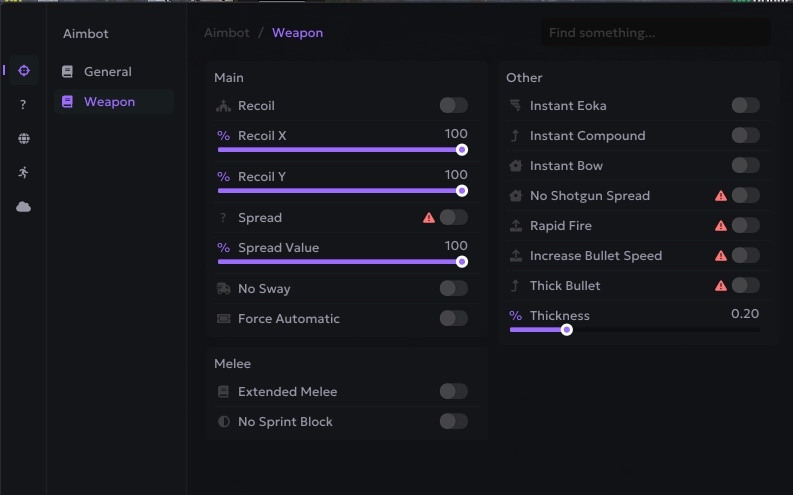793x495 pixels.
Task: Enable the No Sway toggle
Action: tap(453, 288)
